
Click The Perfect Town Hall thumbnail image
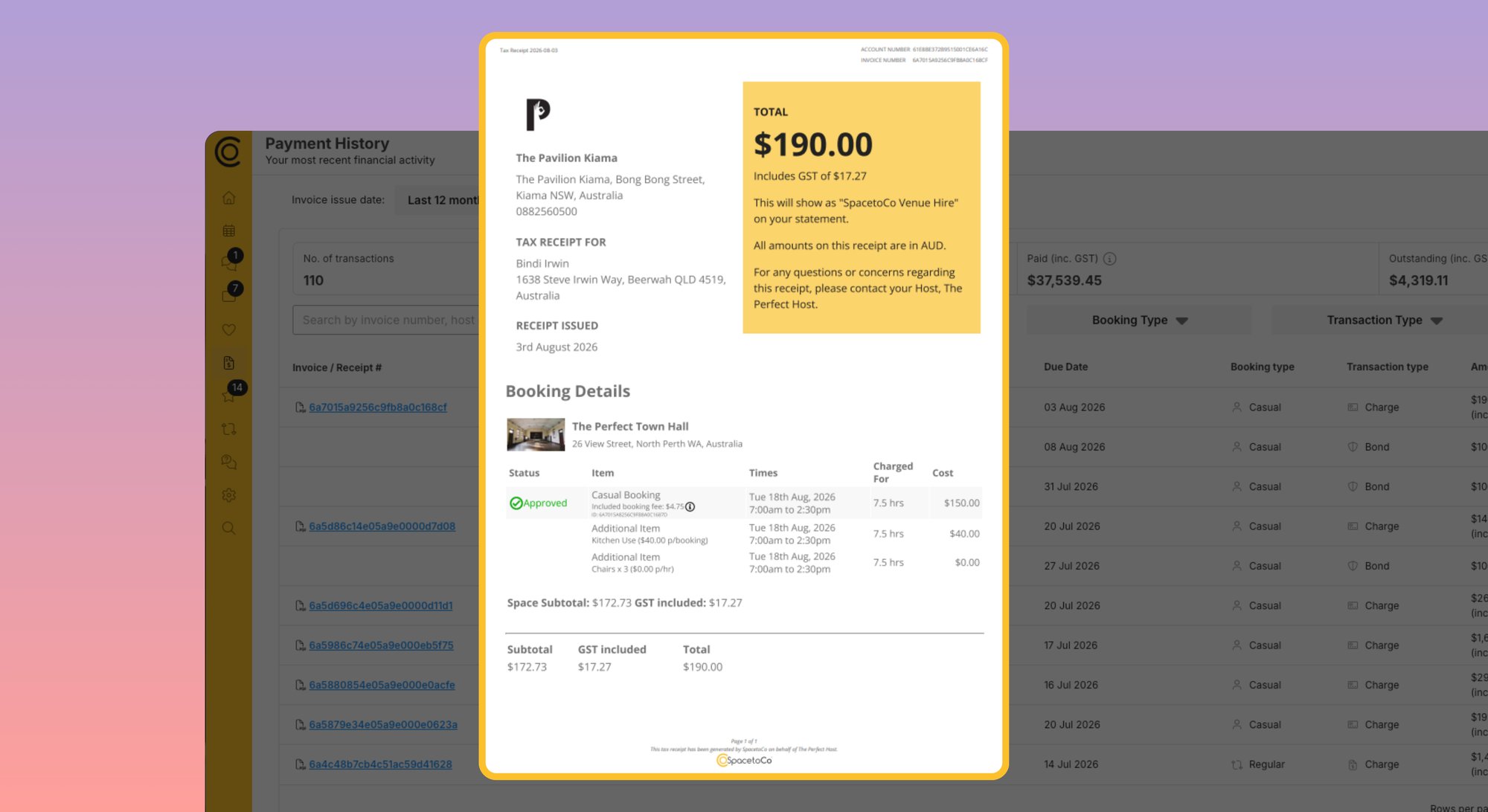pyautogui.click(x=536, y=435)
